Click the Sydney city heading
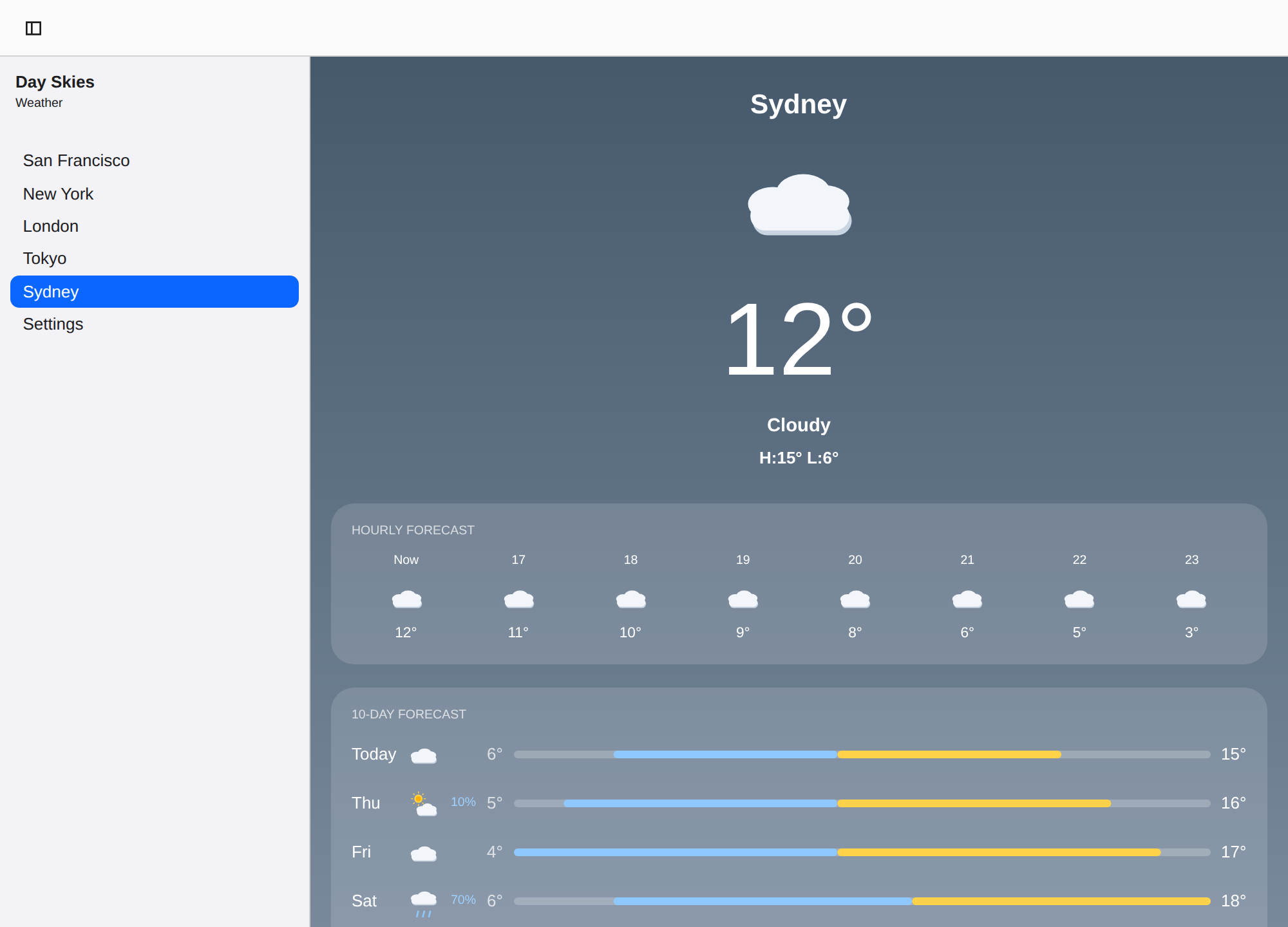This screenshot has height=927, width=1288. pos(799,104)
